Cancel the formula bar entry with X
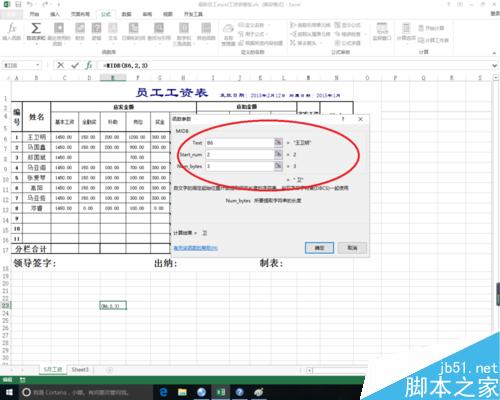Image resolution: width=500 pixels, height=400 pixels. tap(60, 65)
